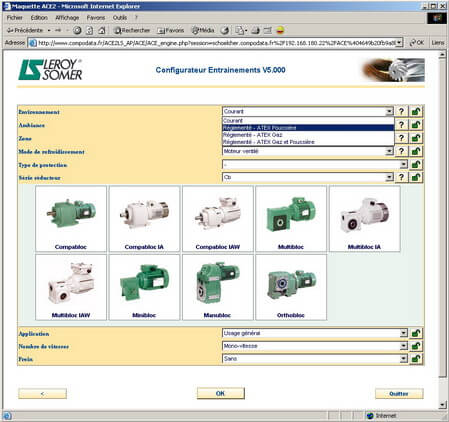
Task: Open the Affichage menu
Action: coord(67,18)
